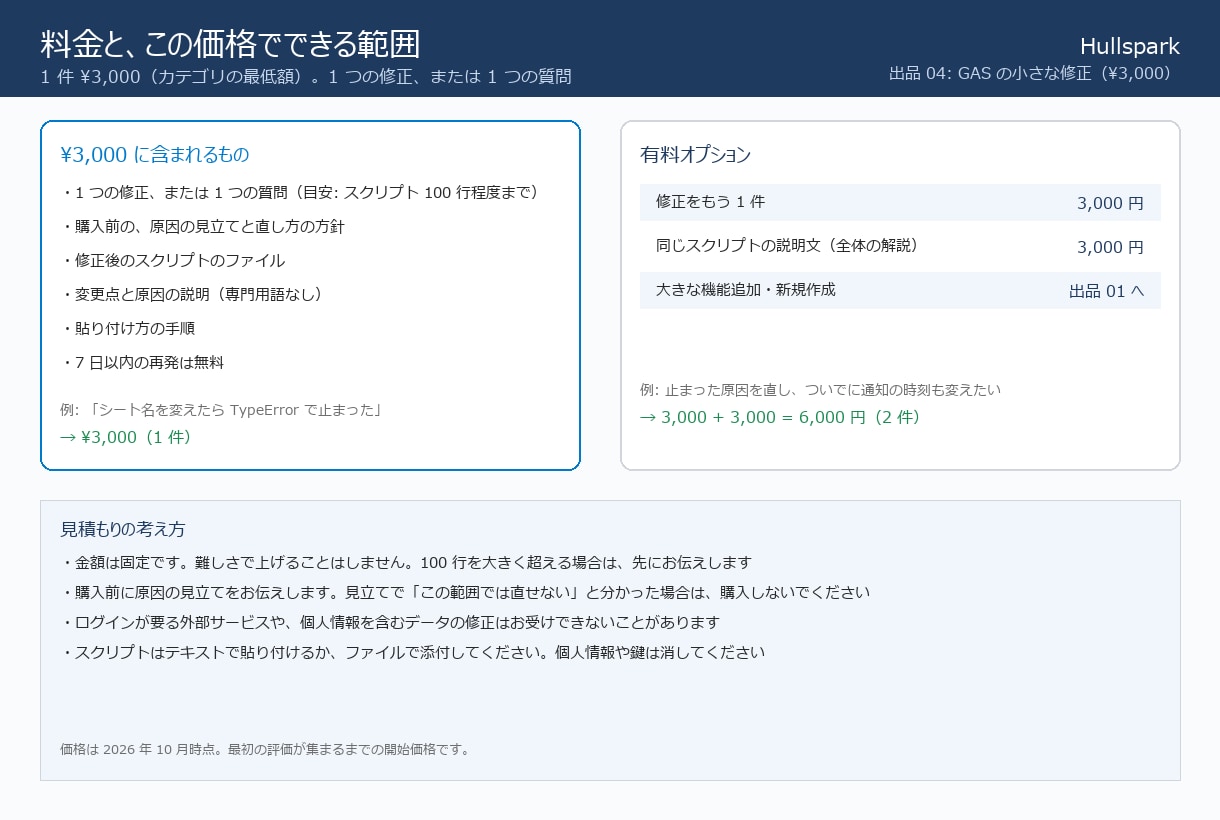The image size is (1220, 820).
Task: Click 7 日以内の再発は無料
Action: pyautogui.click(x=142, y=362)
